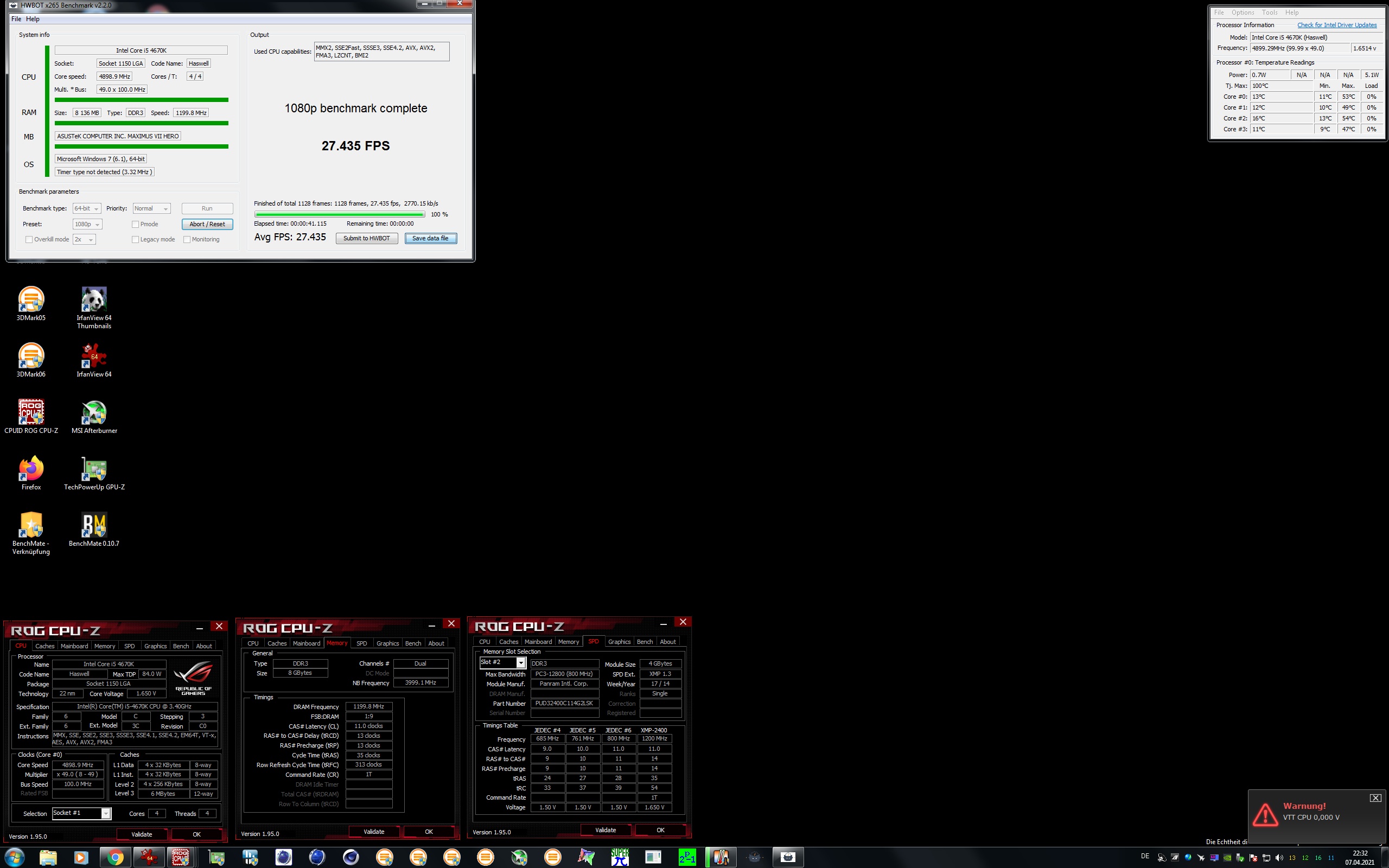Screen dimensions: 1389x868
Task: Open the Benchmark type 64-bit dropdown
Action: coord(87,208)
